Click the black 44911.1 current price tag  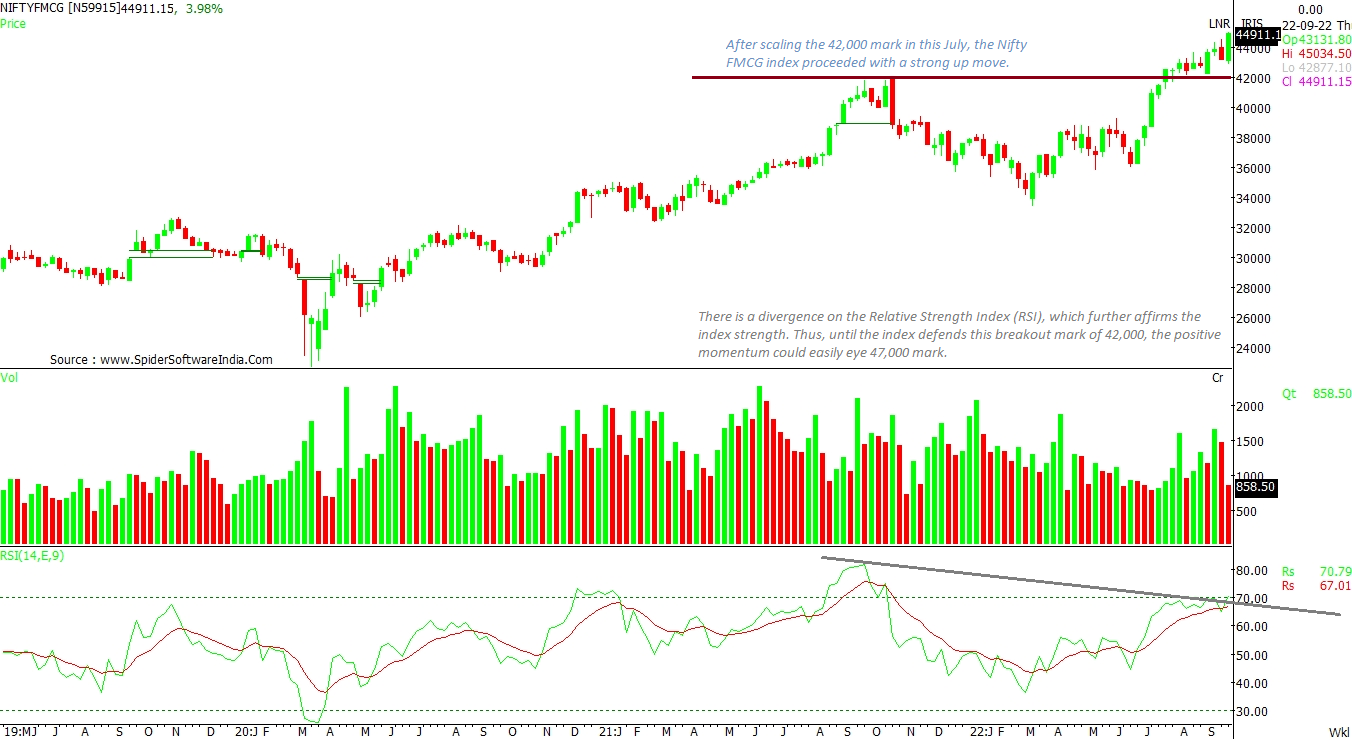point(1258,35)
